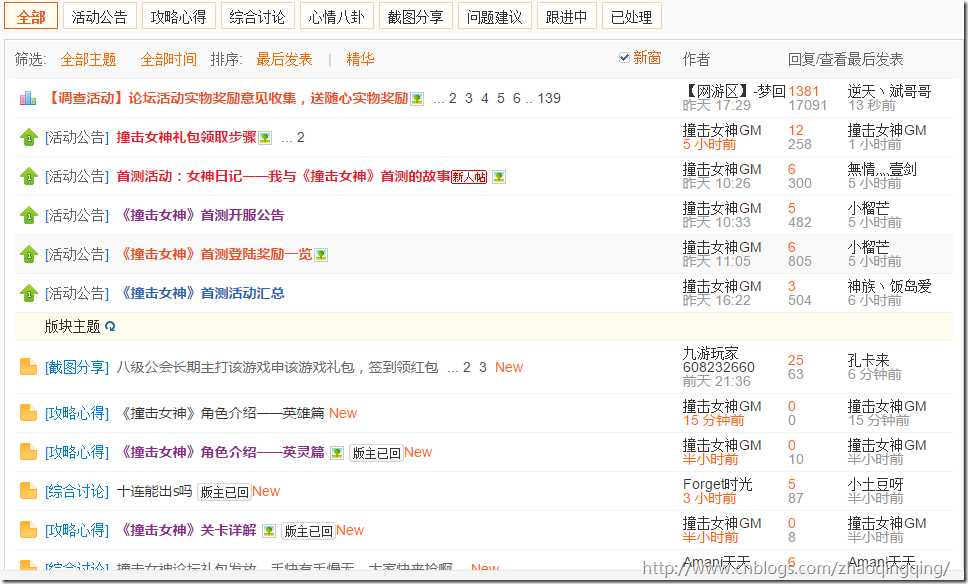
Task: Go to page 2 of 撞击女神礼包领取步骤
Action: pyautogui.click(x=301, y=137)
